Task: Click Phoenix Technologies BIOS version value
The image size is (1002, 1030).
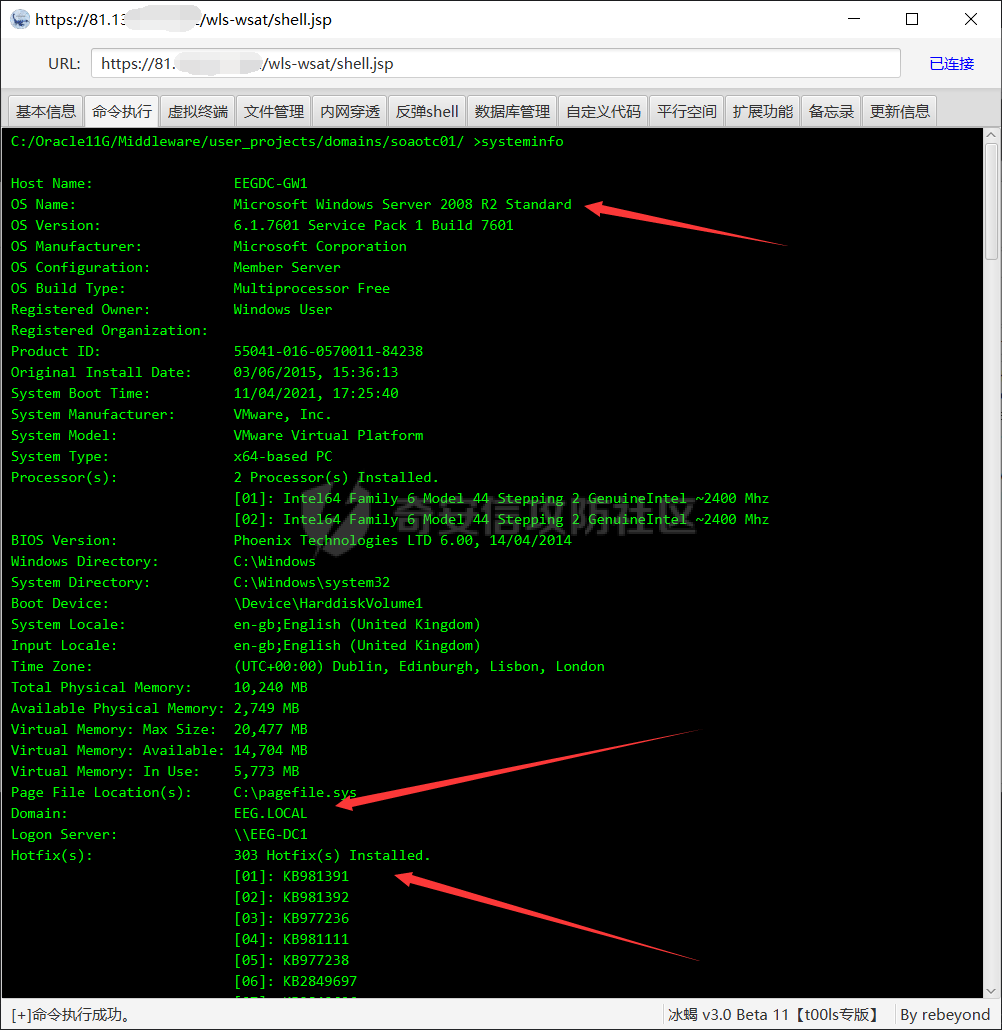Action: tap(402, 541)
